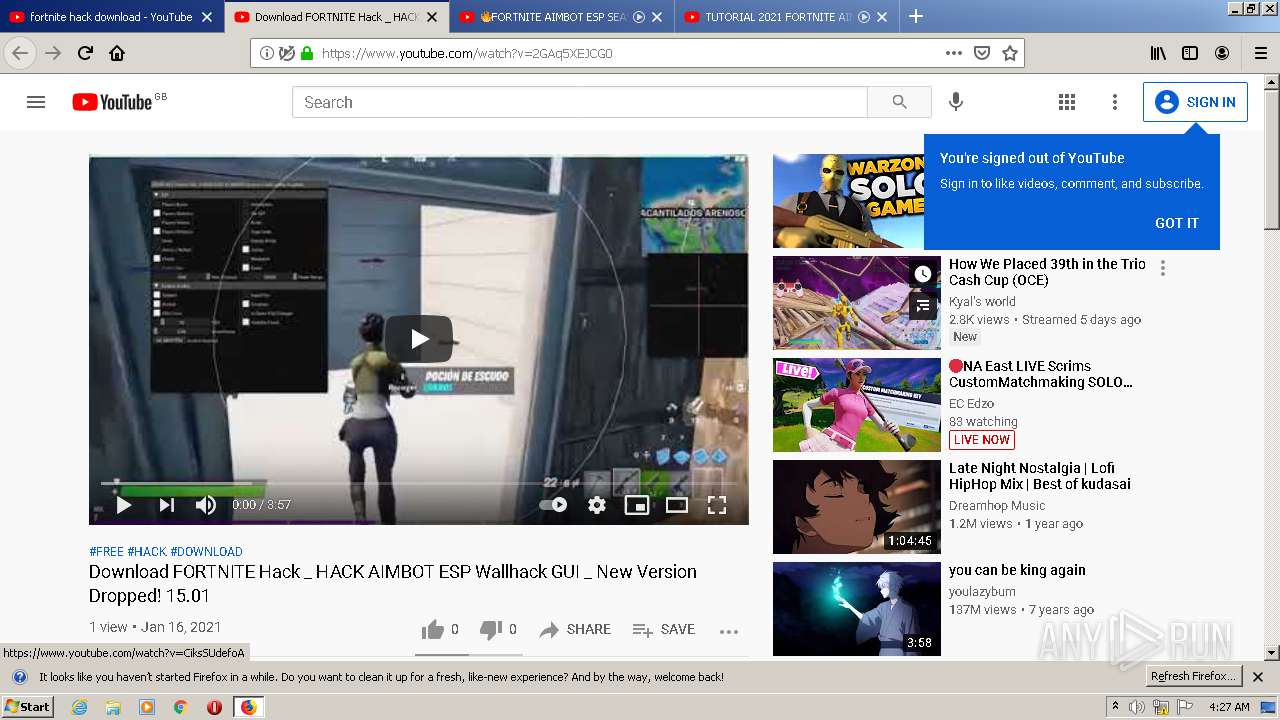Open the Firefox account icon
Screen dimensions: 1280x720
1222,53
